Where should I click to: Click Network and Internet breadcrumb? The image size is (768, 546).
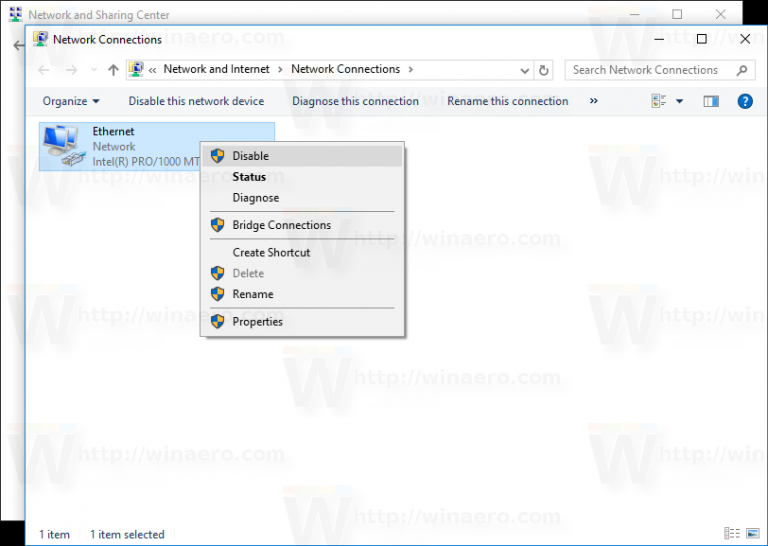tap(216, 69)
